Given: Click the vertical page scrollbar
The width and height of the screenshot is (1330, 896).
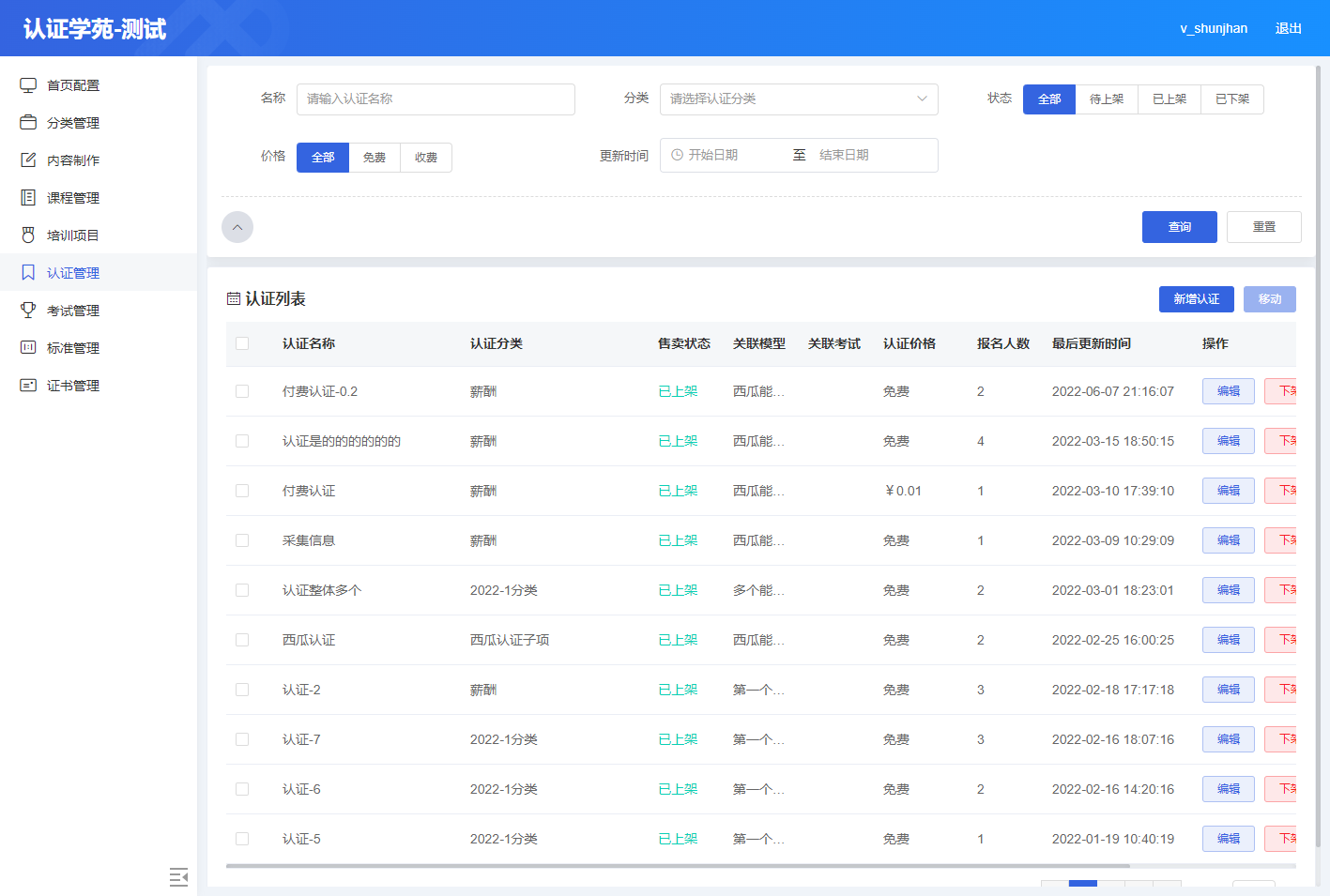Looking at the screenshot, I should click(x=1318, y=455).
